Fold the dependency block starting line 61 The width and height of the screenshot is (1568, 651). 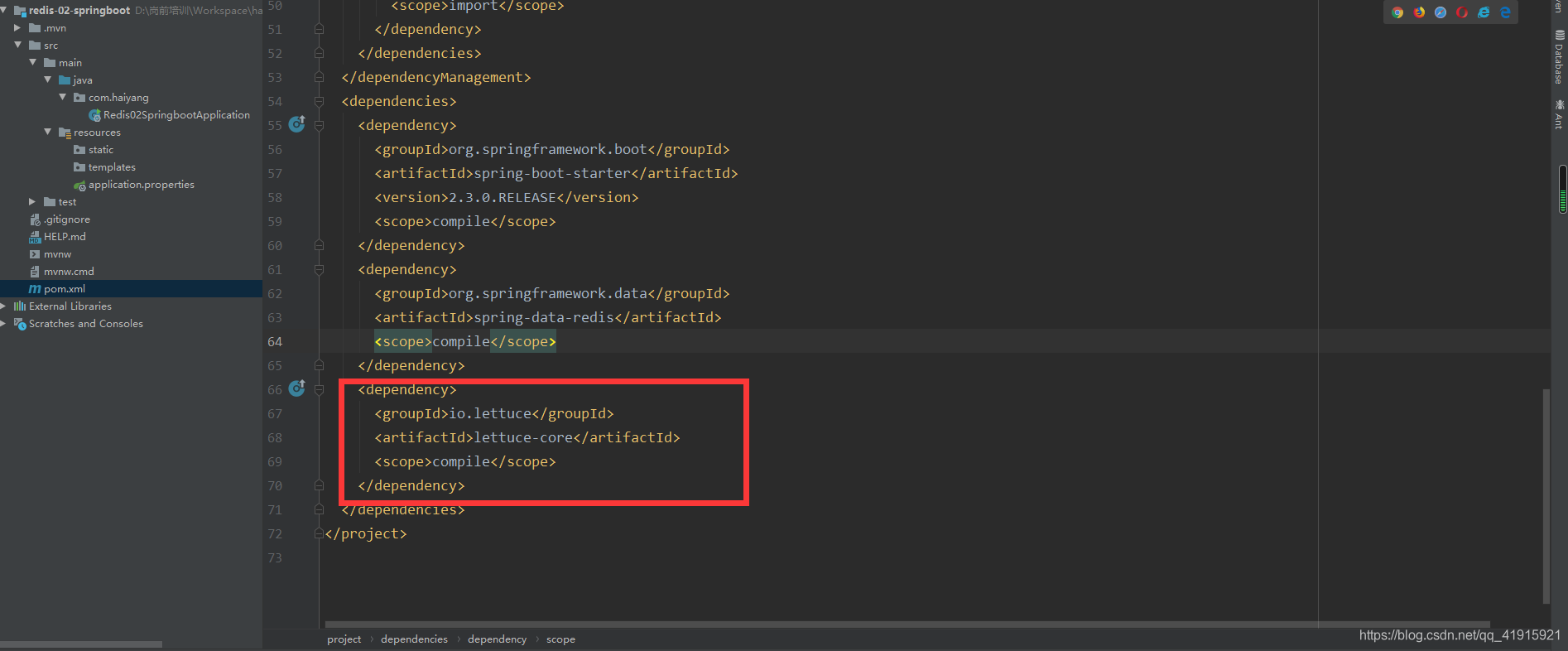319,269
